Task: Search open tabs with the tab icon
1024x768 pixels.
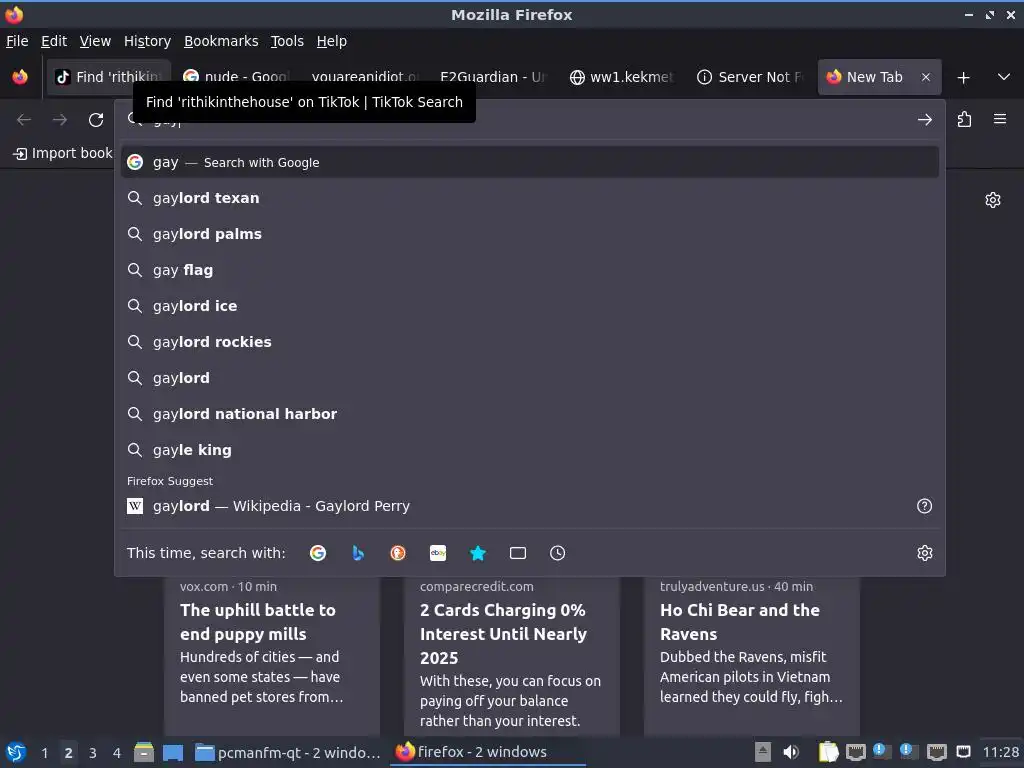Action: 518,553
